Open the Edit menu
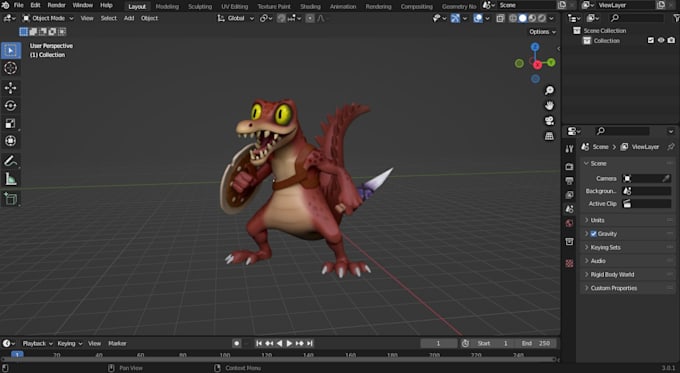The height and width of the screenshot is (373, 680). coord(36,5)
